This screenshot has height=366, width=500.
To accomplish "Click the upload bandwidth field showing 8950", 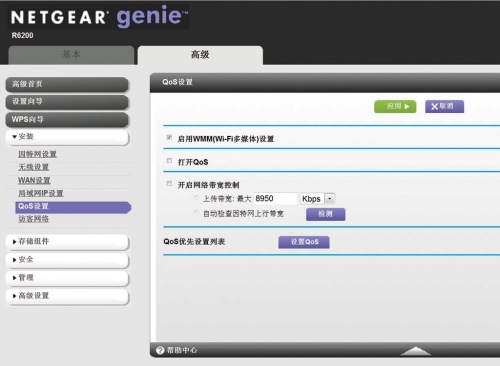I will tap(275, 199).
